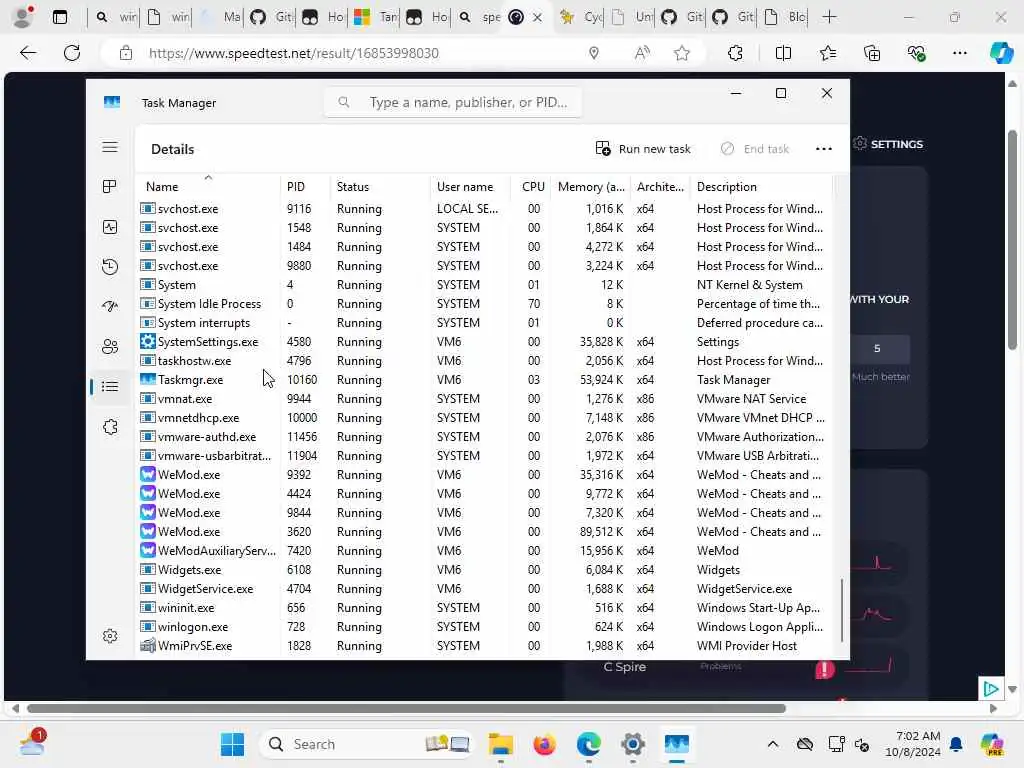Open the Services page in sidebar
1024x768 pixels.
[110, 426]
